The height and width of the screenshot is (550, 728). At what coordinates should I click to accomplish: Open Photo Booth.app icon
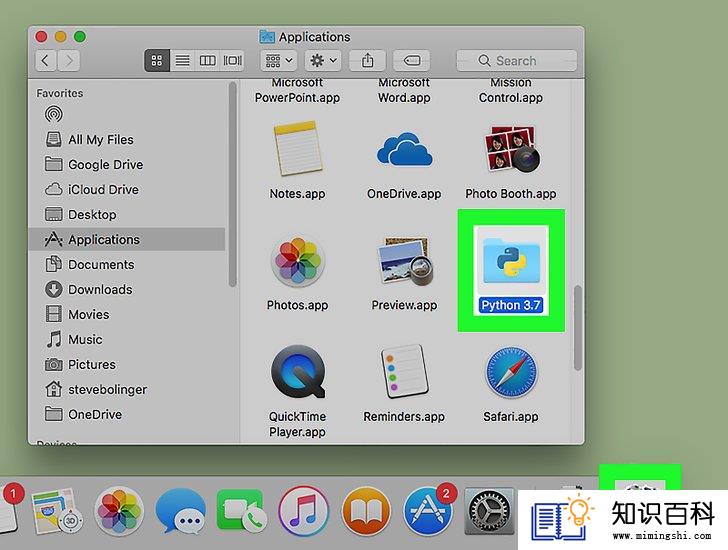511,149
